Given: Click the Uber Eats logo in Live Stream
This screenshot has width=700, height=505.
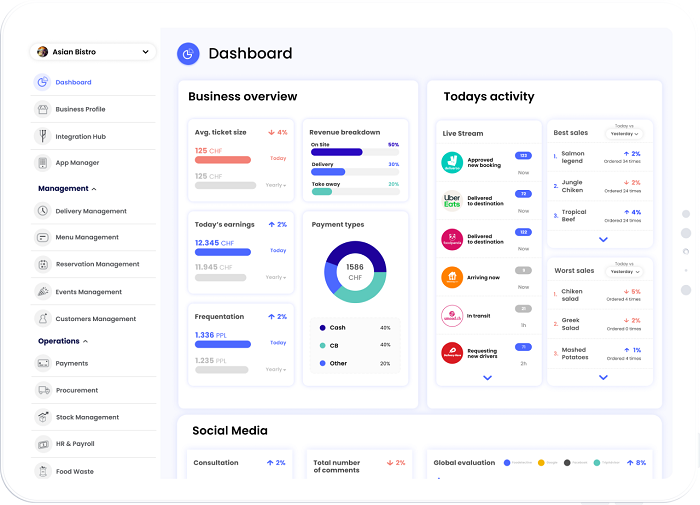Looking at the screenshot, I should (452, 200).
